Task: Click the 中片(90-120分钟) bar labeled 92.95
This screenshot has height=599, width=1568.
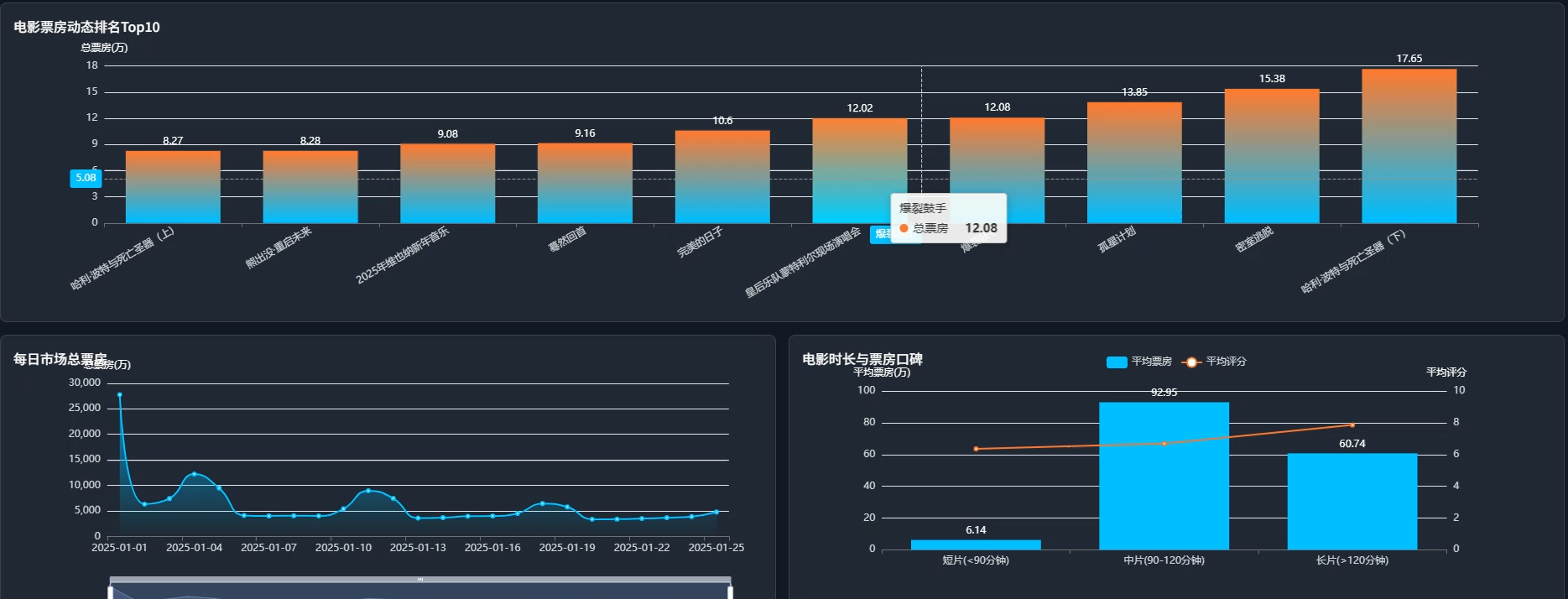Action: click(1164, 477)
